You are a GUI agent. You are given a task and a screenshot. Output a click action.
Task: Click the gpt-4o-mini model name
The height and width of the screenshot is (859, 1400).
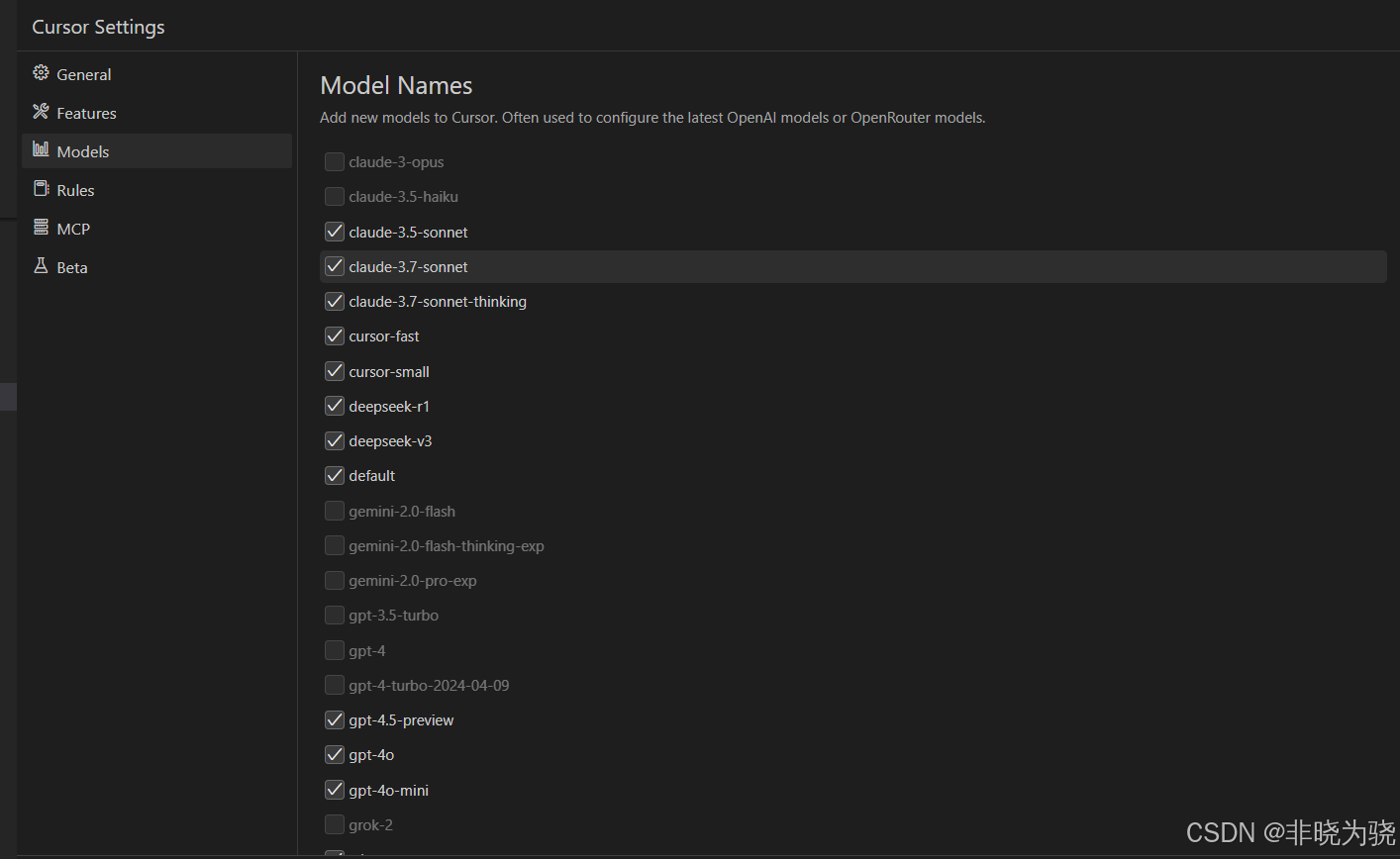point(388,791)
